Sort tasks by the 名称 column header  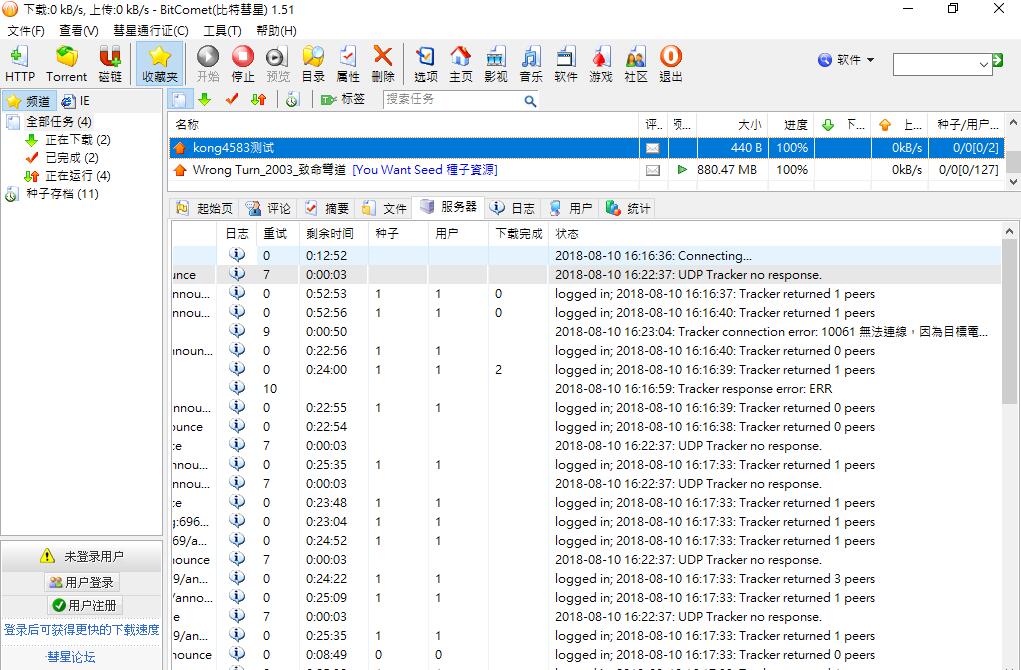coord(404,124)
